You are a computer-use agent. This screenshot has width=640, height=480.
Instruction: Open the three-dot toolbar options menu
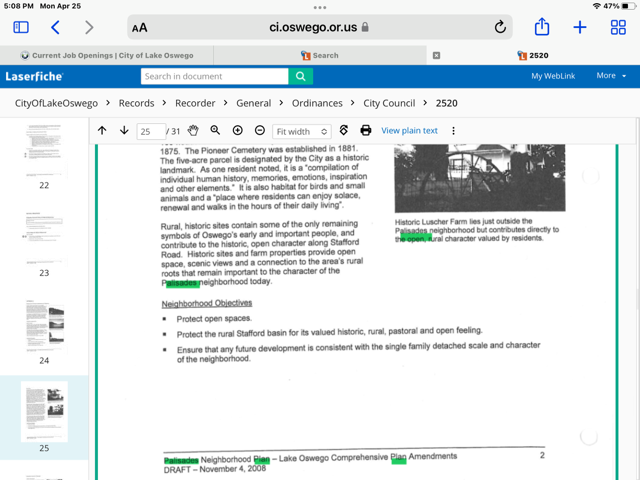[x=453, y=131]
